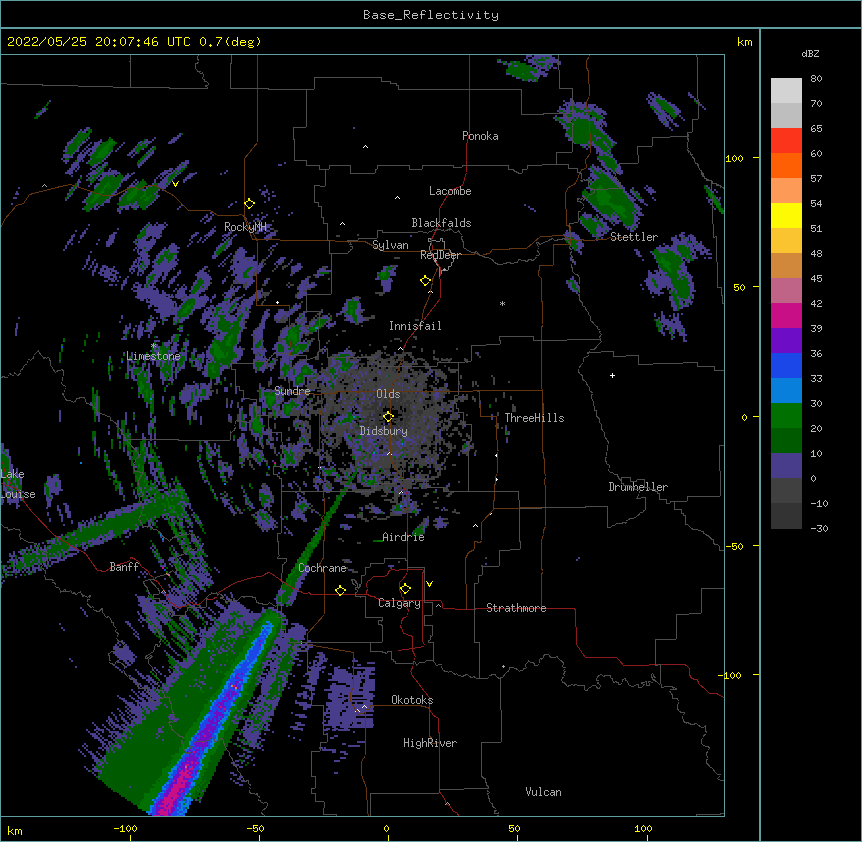Click the Didsbury label

tap(384, 431)
